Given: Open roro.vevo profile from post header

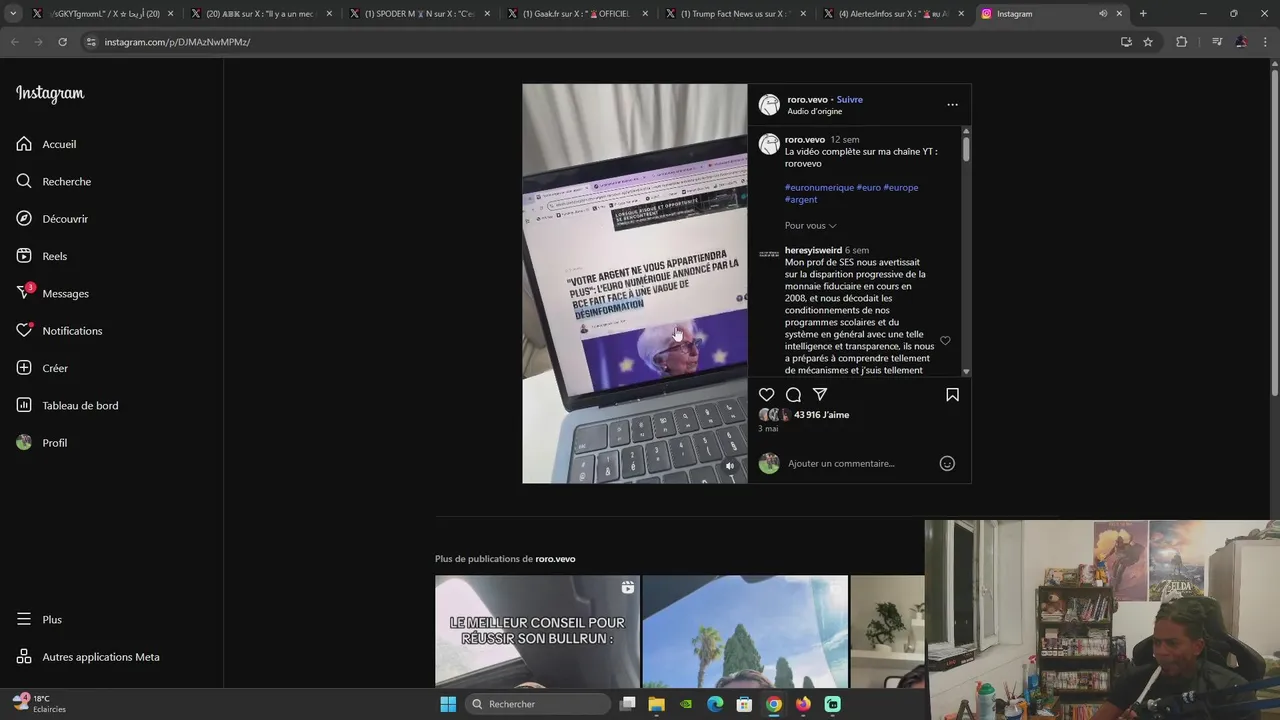Looking at the screenshot, I should click(x=807, y=99).
